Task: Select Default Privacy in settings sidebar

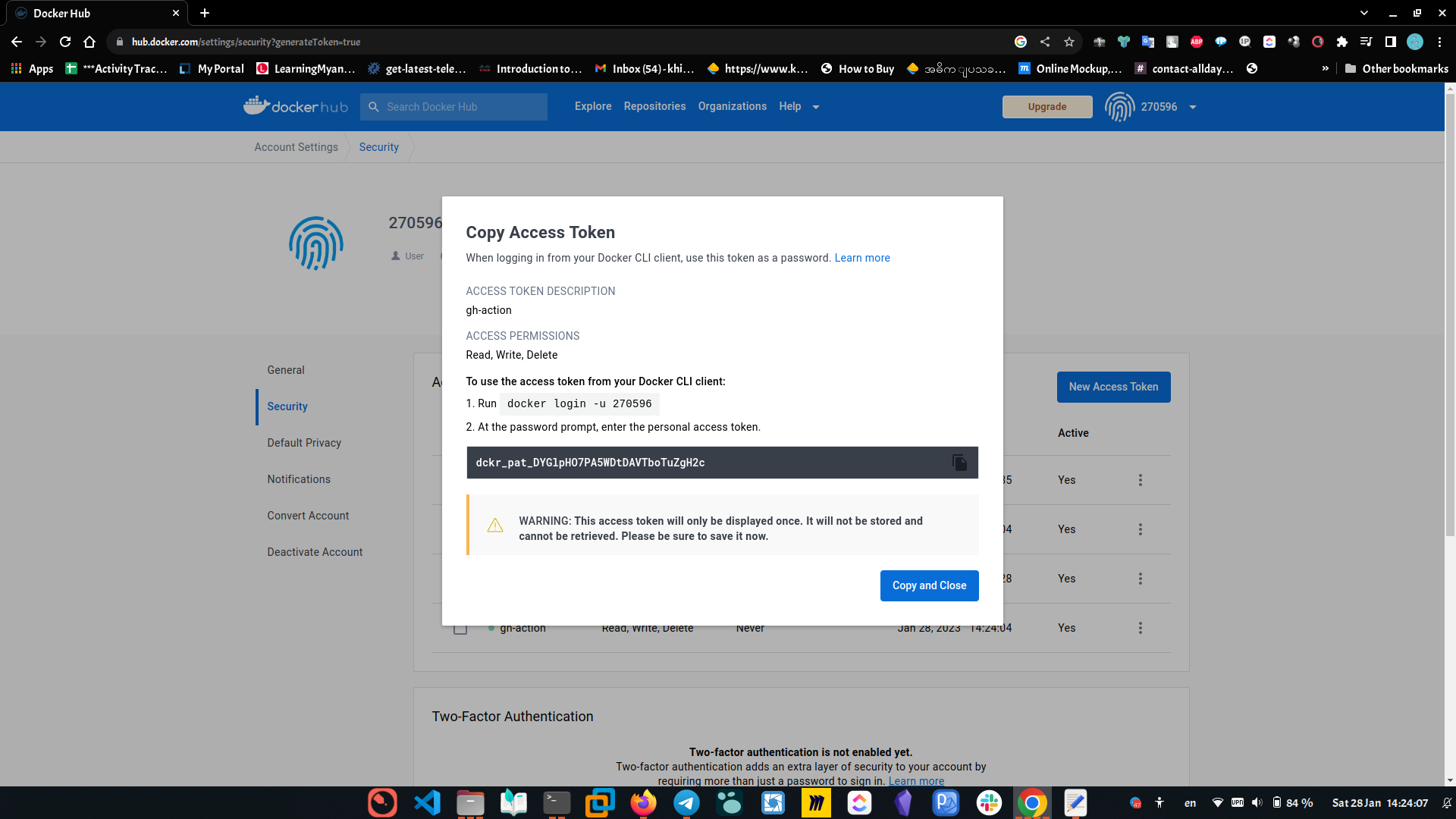Action: [304, 443]
